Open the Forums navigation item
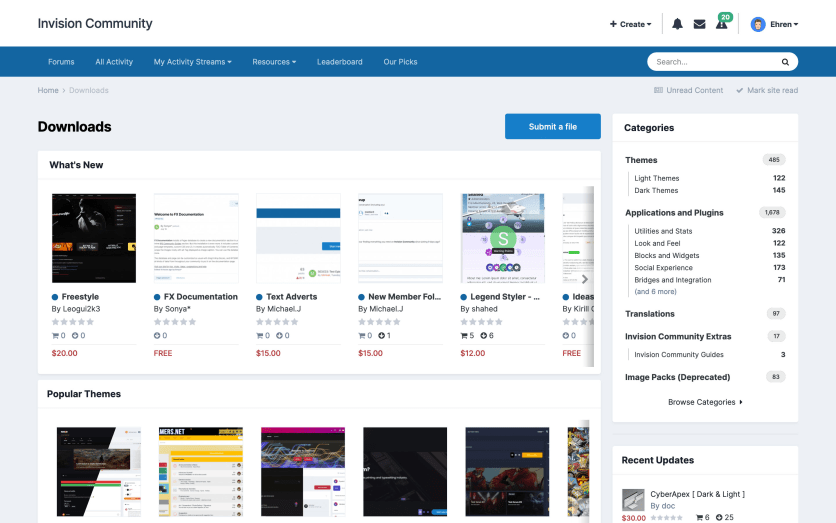 point(61,62)
